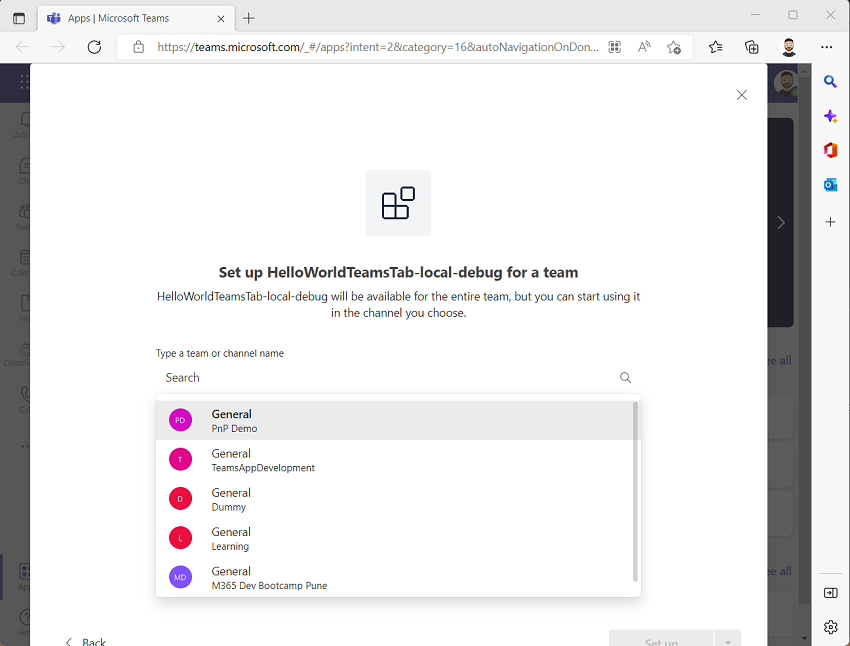Open browser profile menu
Screen dimensions: 850x646
[x=789, y=46]
